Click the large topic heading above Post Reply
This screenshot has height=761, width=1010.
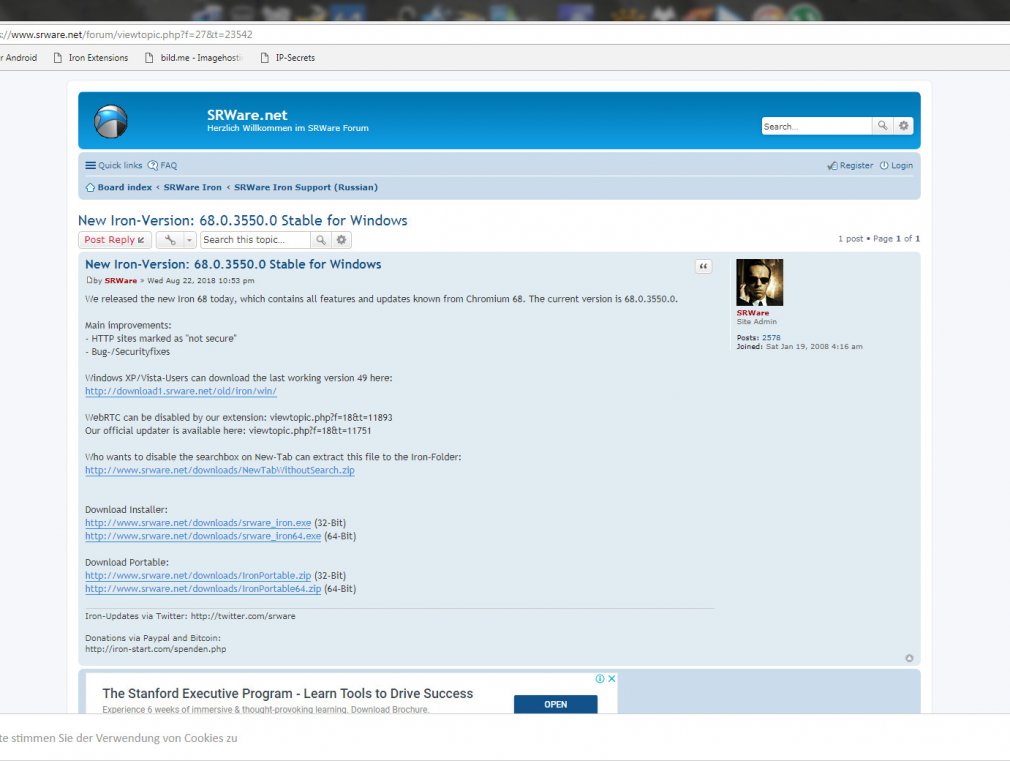[243, 220]
